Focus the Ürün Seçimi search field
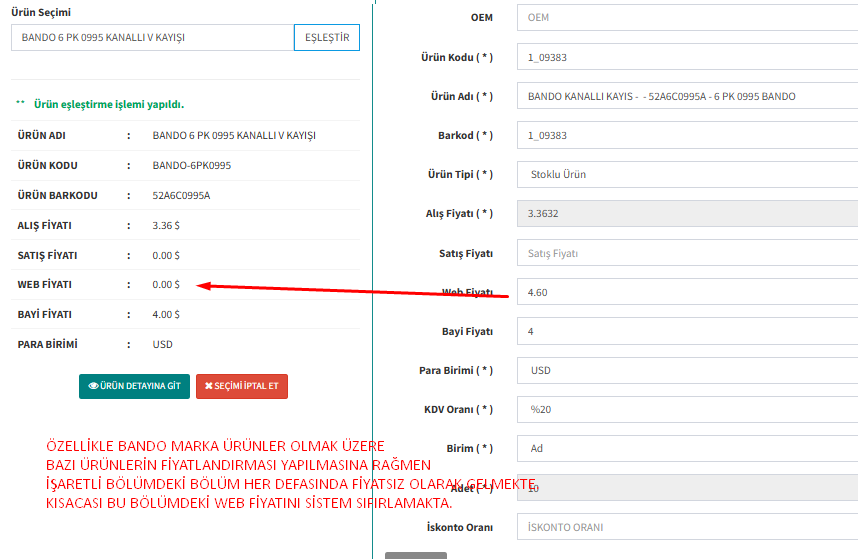Viewport: 858px width, 559px height. pyautogui.click(x=152, y=37)
